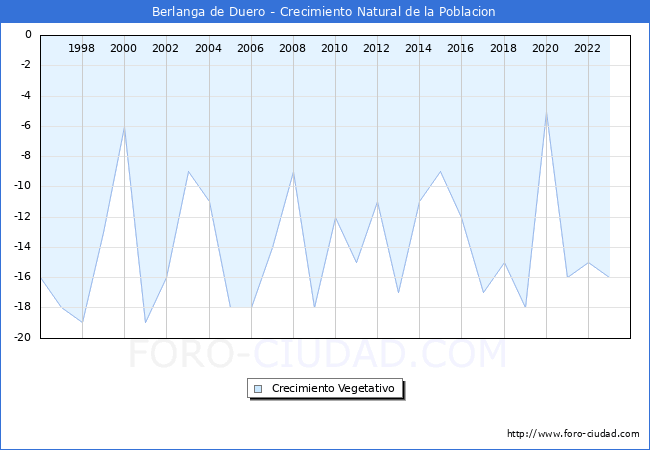Click the -6 value on the y-axis
This screenshot has height=450, width=650.
pos(26,126)
